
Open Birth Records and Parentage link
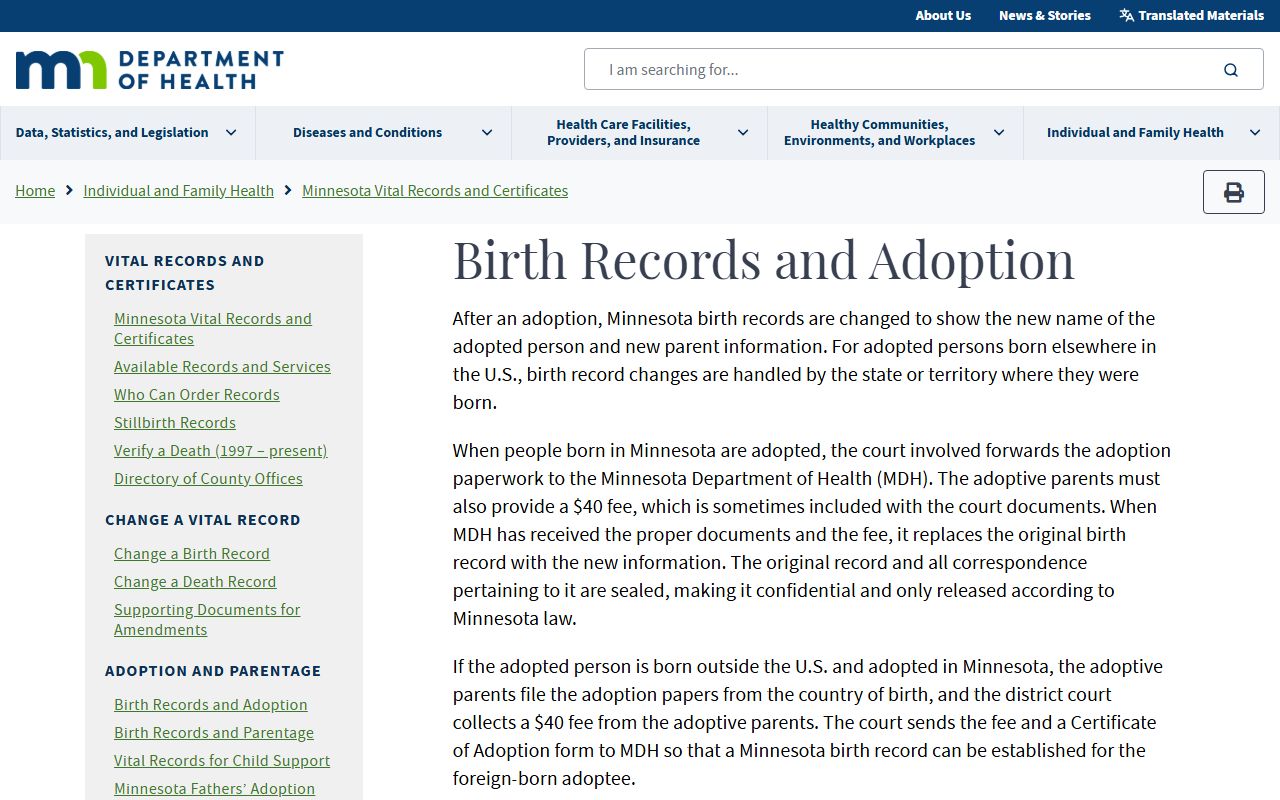pyautogui.click(x=214, y=732)
